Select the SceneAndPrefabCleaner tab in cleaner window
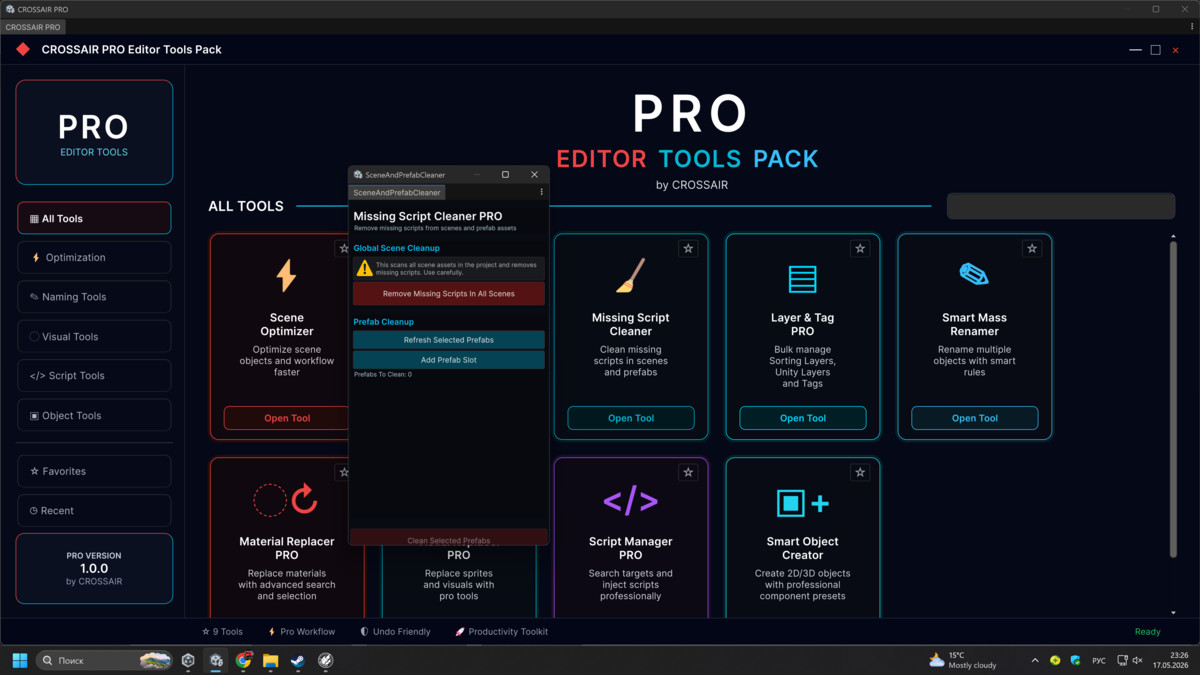Image resolution: width=1200 pixels, height=675 pixels. tap(397, 192)
